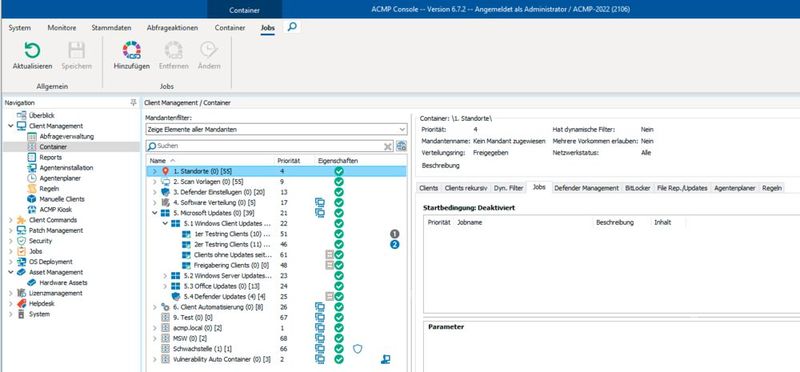Select the Schwachstelle (1) [1] container row

coord(276,349)
